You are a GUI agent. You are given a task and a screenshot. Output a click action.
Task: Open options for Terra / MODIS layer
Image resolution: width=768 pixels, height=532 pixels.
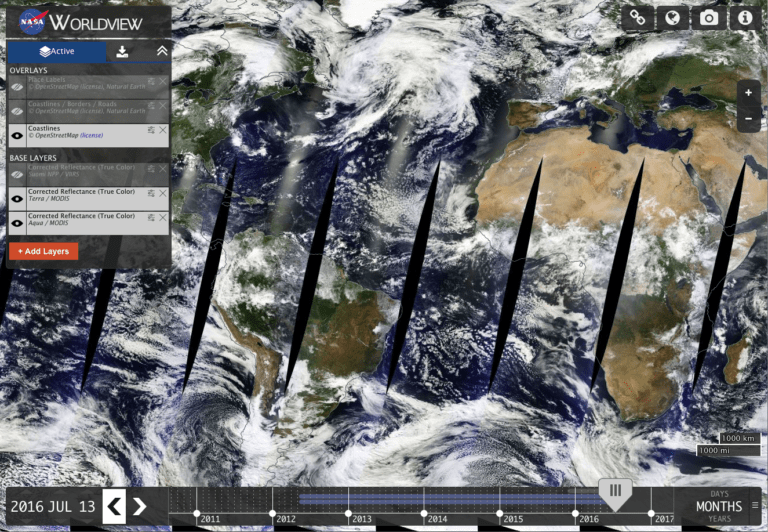(151, 193)
